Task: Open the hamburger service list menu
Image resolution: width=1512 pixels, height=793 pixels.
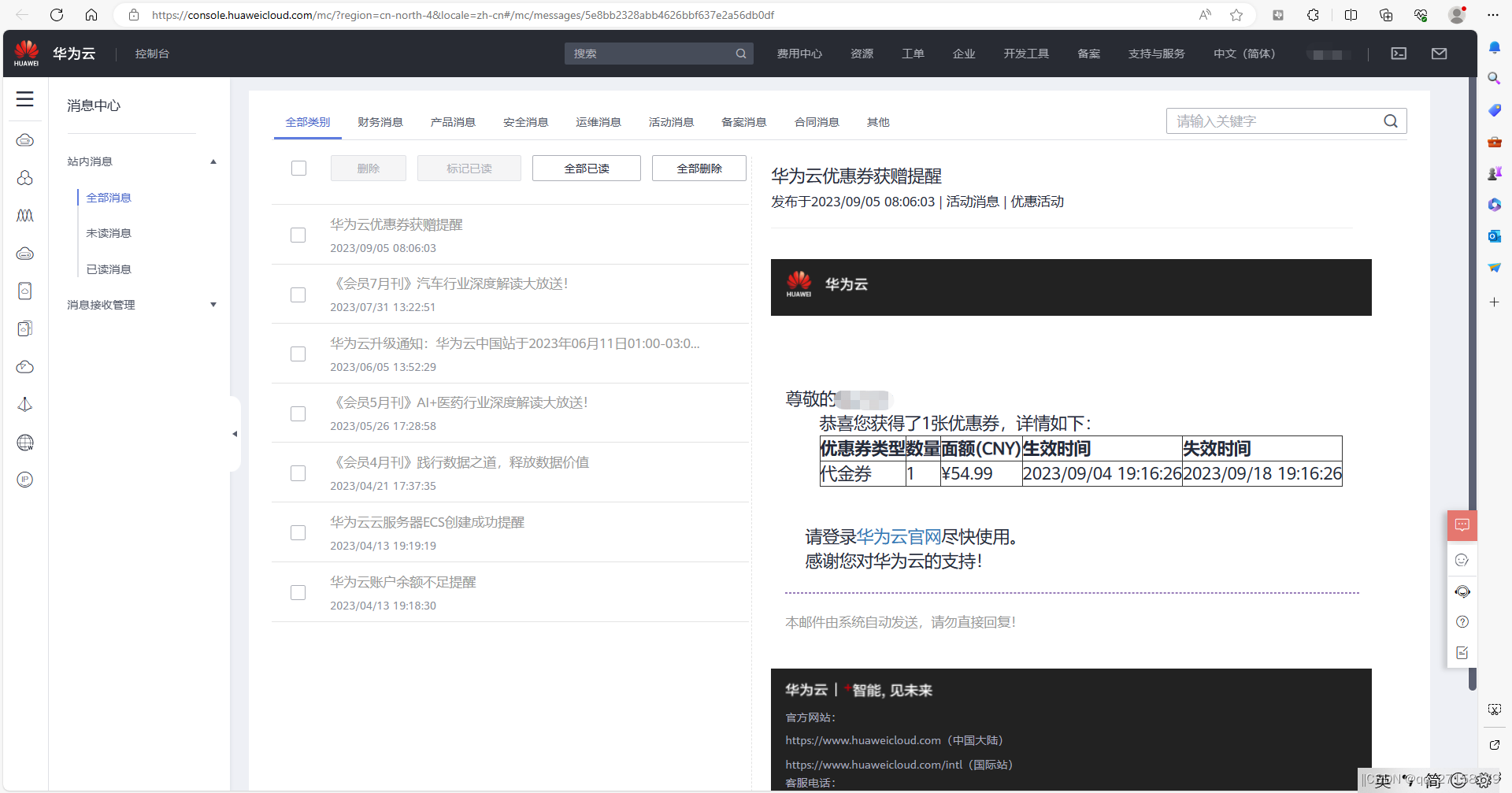Action: (x=25, y=98)
